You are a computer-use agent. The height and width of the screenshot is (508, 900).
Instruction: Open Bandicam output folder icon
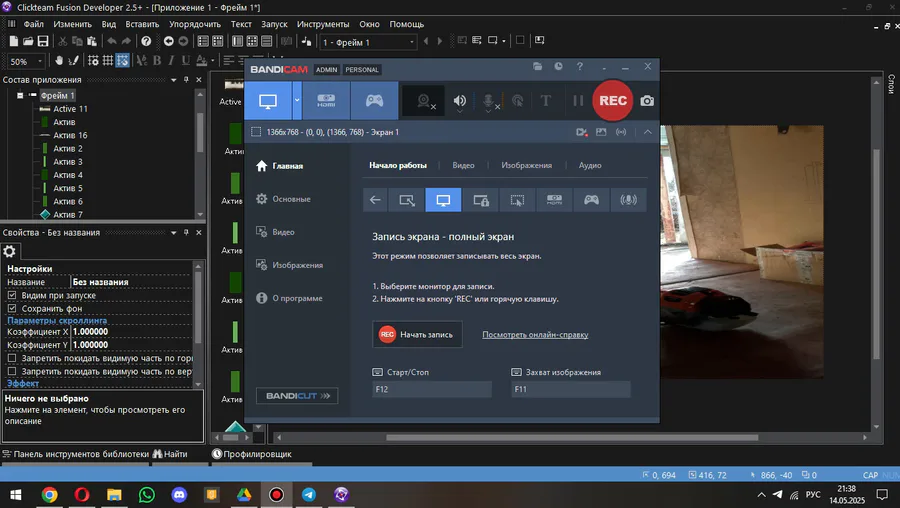tap(537, 67)
